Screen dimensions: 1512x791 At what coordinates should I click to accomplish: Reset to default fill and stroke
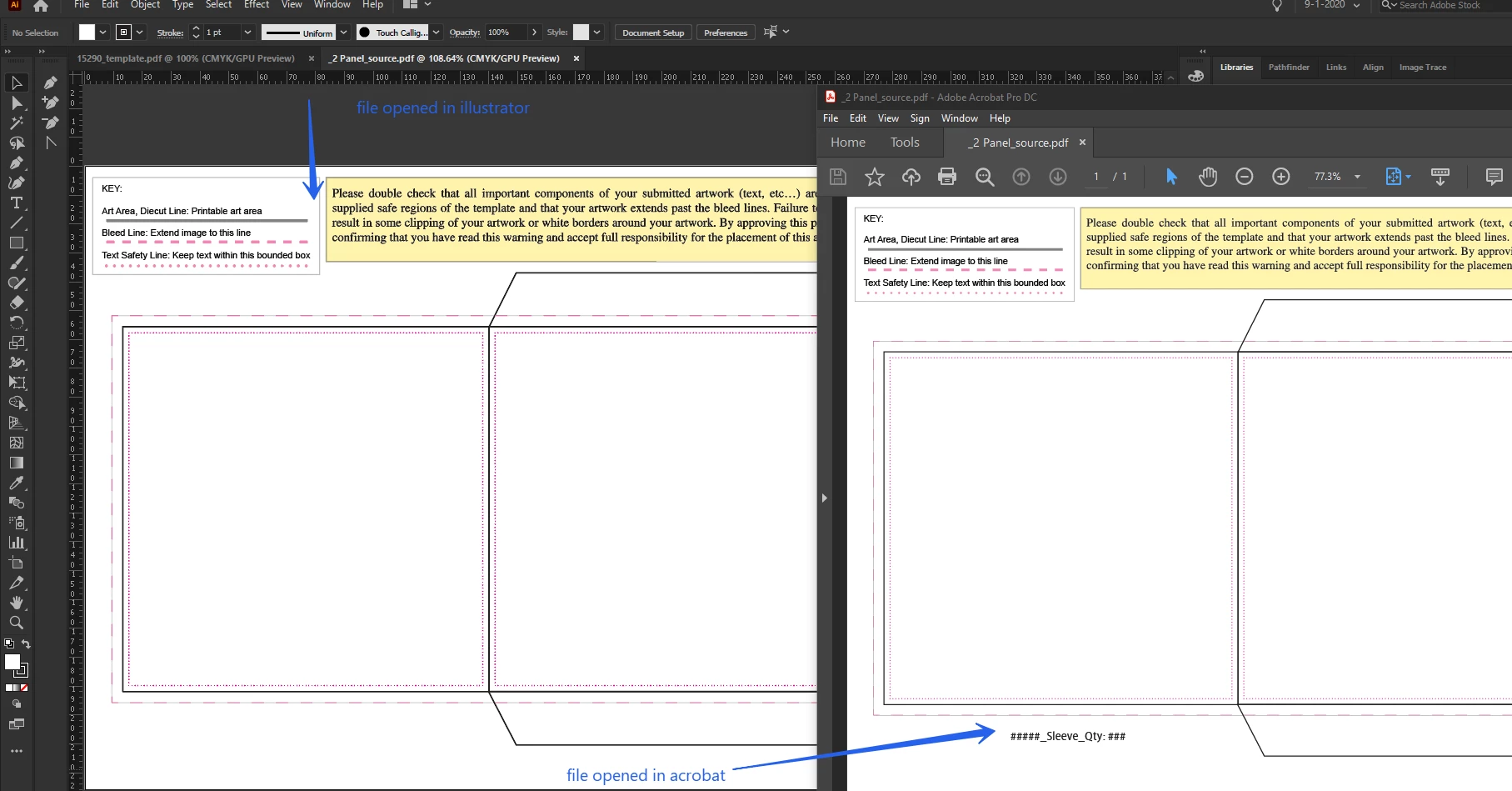pos(9,644)
